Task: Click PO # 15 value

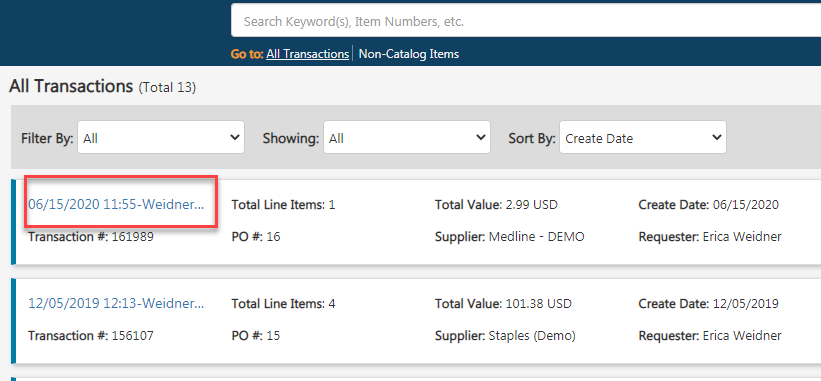Action: (256, 335)
